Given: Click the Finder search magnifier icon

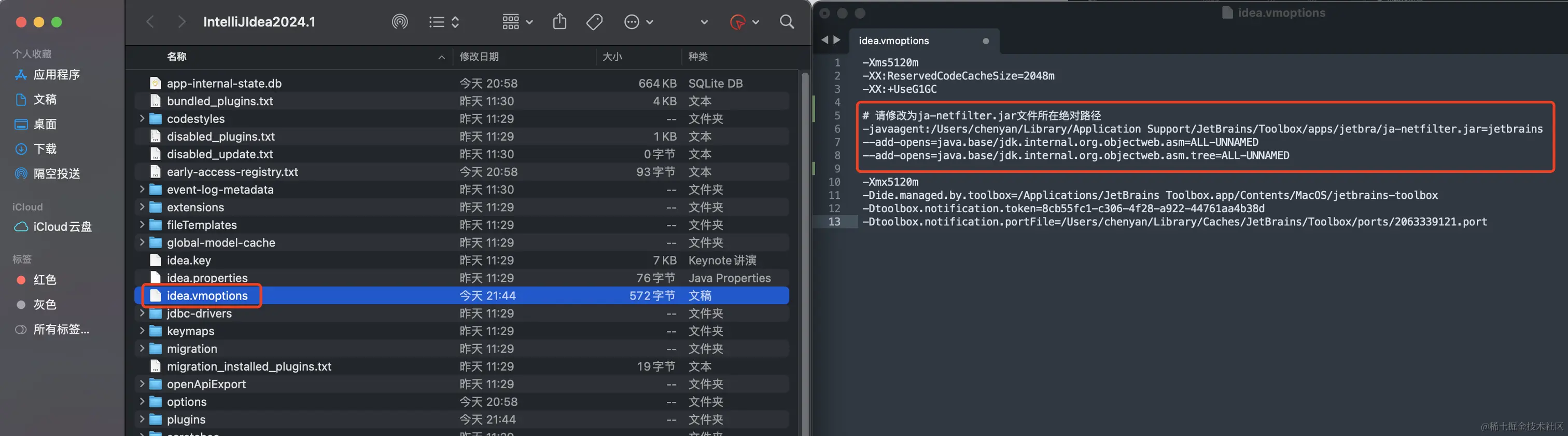Looking at the screenshot, I should point(787,22).
